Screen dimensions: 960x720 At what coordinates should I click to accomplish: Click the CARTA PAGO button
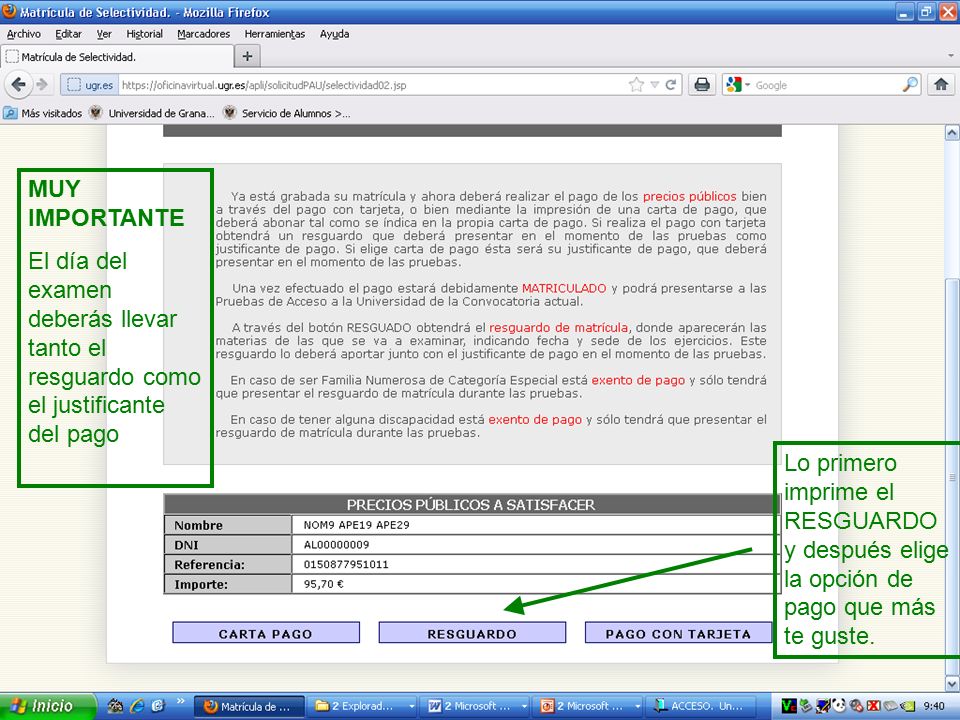(266, 633)
